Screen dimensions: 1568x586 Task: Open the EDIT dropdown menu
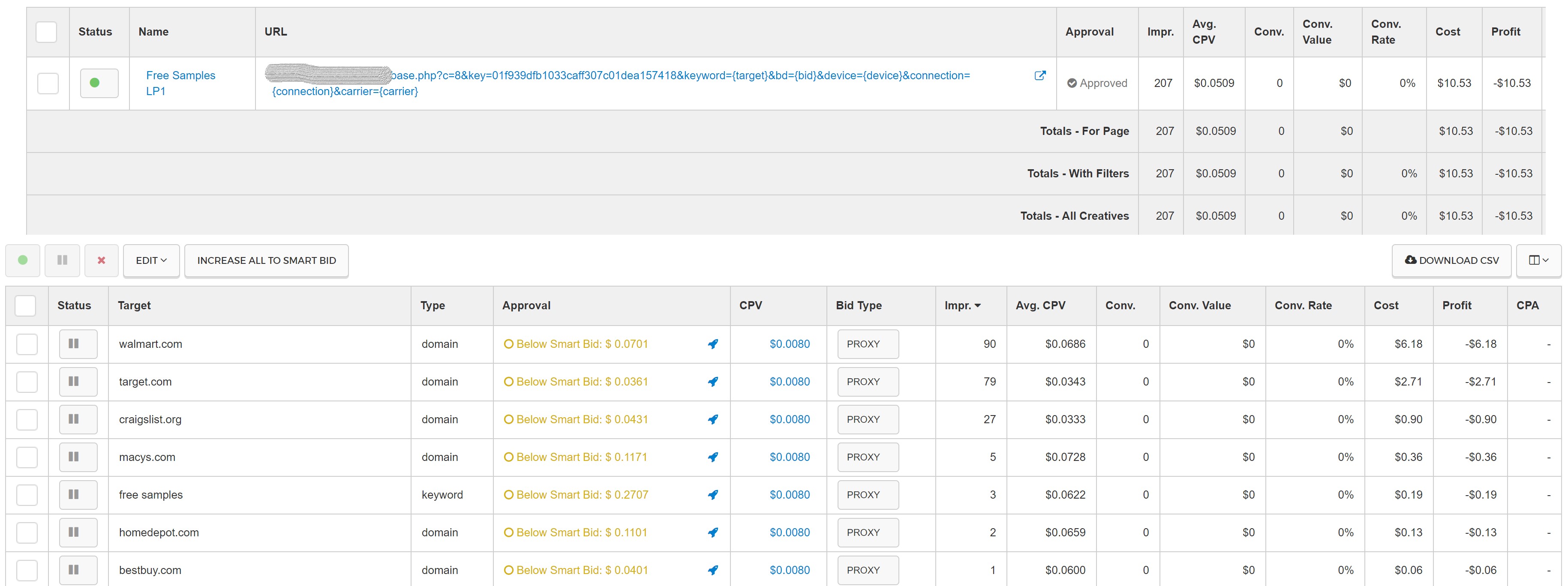pyautogui.click(x=151, y=260)
